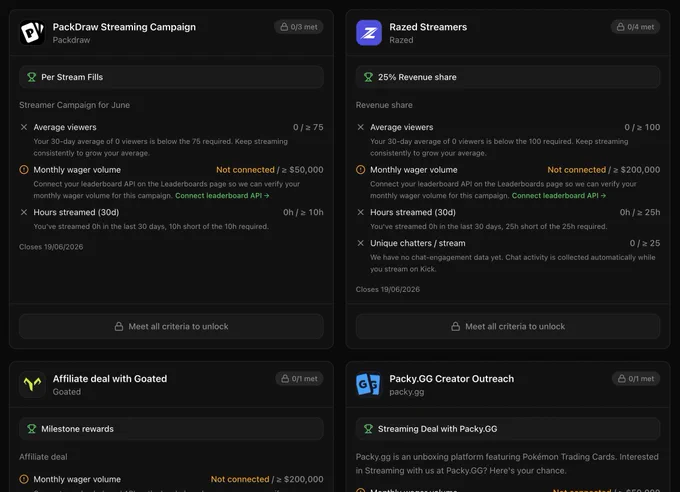Image resolution: width=680 pixels, height=492 pixels.
Task: Click the PackDraw logo icon
Action: (x=32, y=33)
